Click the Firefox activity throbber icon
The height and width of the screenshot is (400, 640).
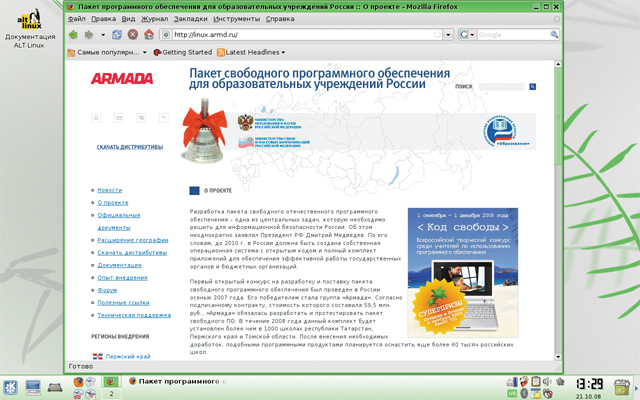(556, 19)
